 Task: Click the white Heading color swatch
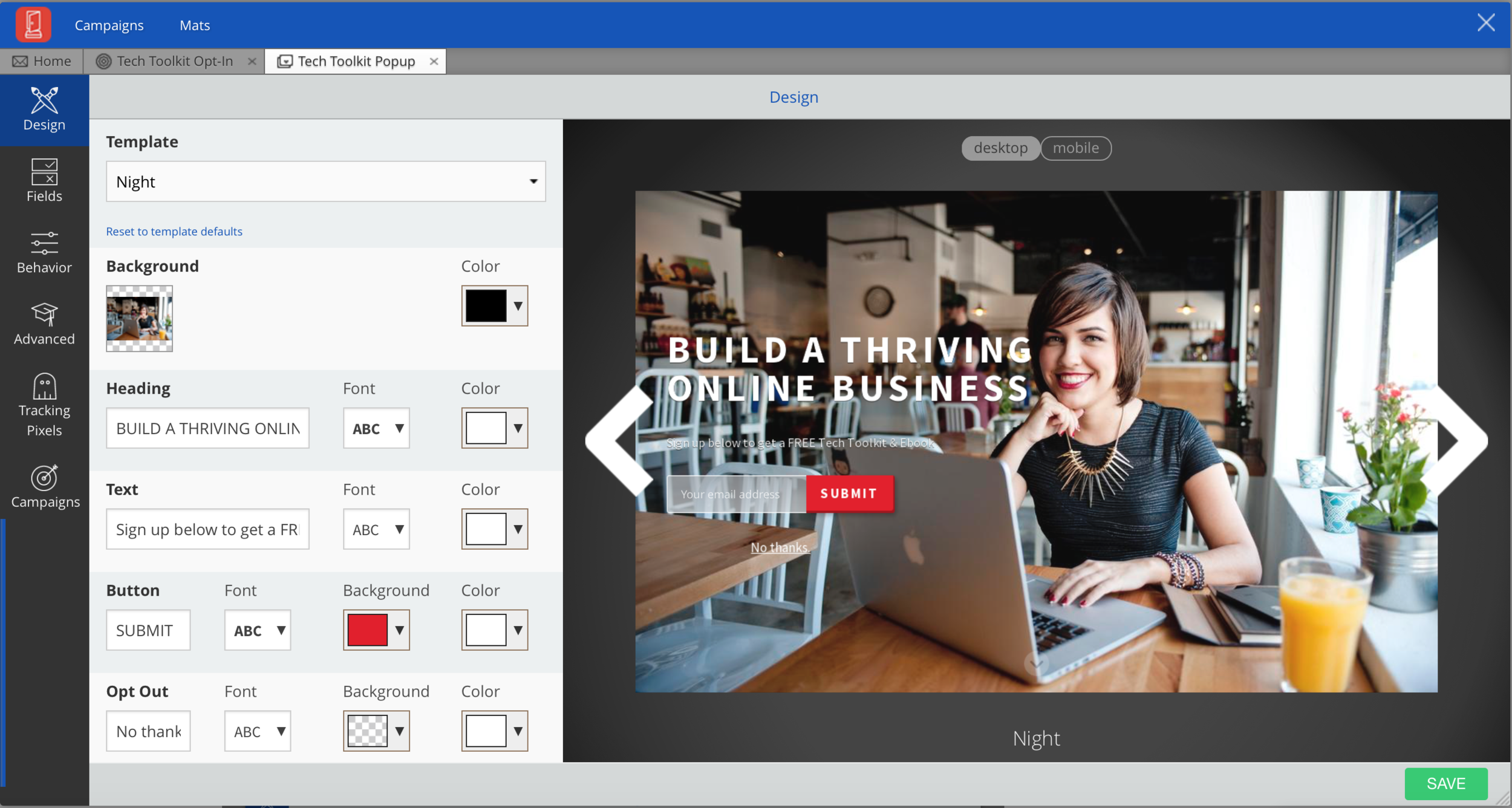[x=486, y=428]
